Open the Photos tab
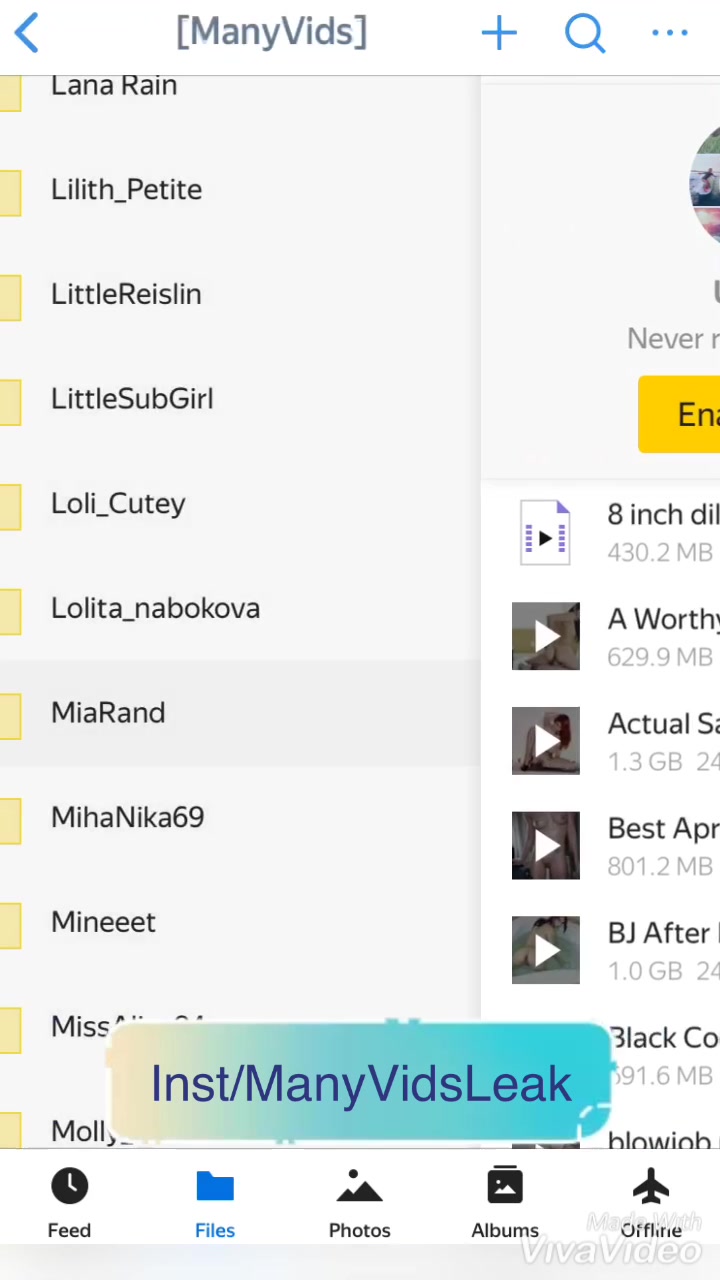This screenshot has height=1280, width=720. point(359,1203)
